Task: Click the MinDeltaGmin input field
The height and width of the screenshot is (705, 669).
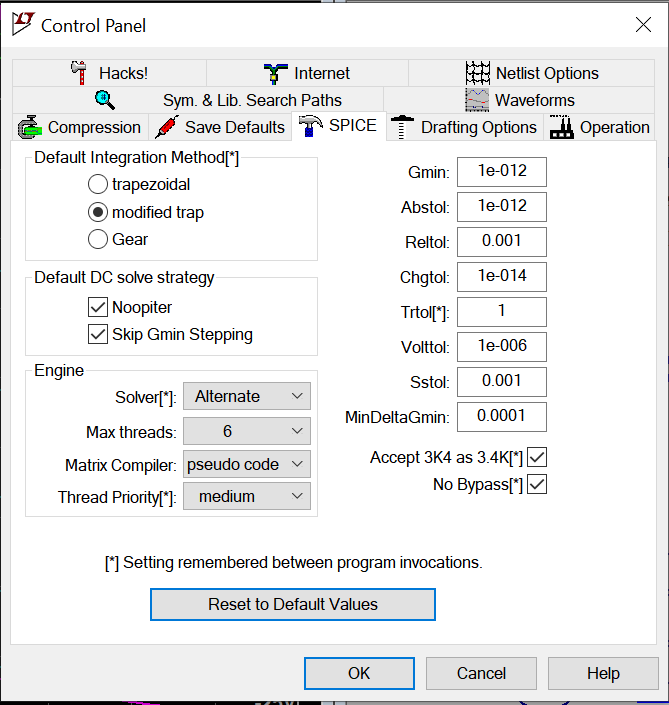Action: tap(502, 417)
